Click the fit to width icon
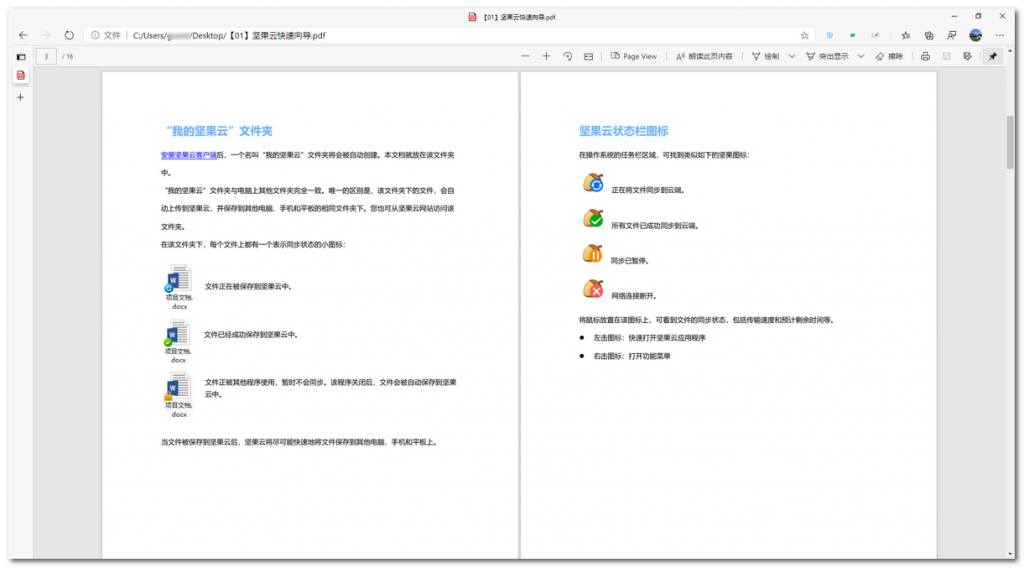The height and width of the screenshot is (568, 1024). click(x=589, y=56)
